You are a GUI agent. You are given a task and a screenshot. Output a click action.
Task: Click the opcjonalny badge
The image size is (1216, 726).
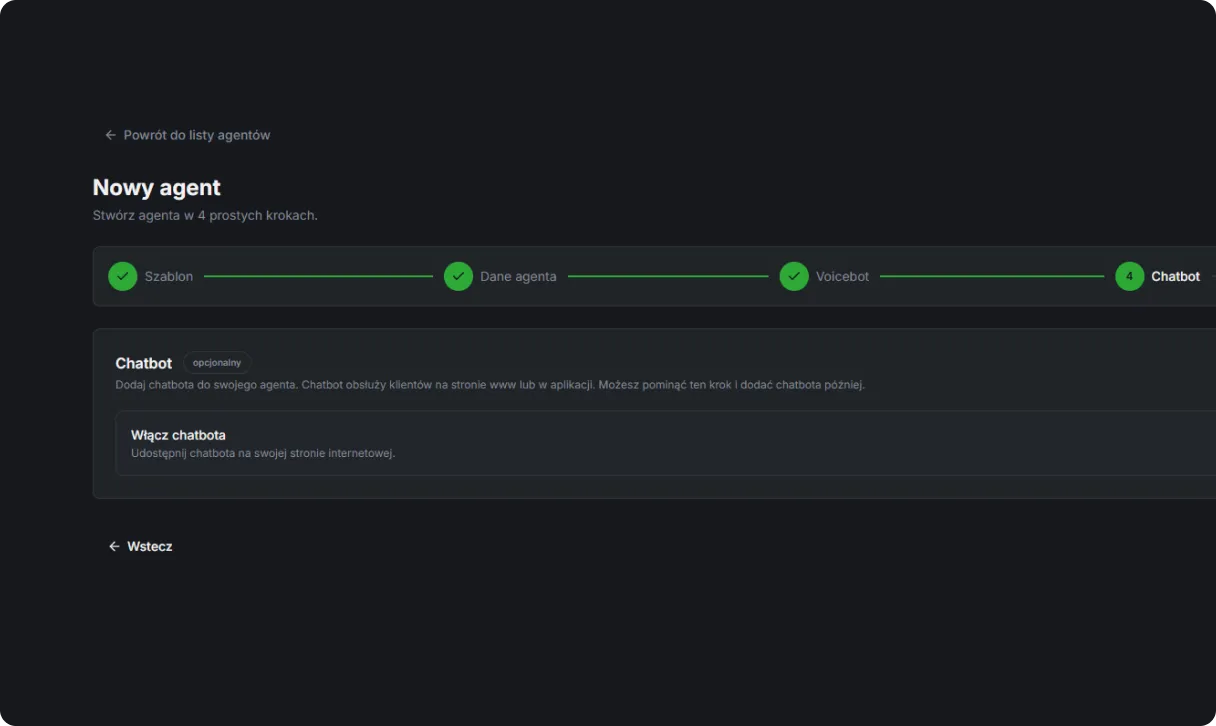[217, 363]
